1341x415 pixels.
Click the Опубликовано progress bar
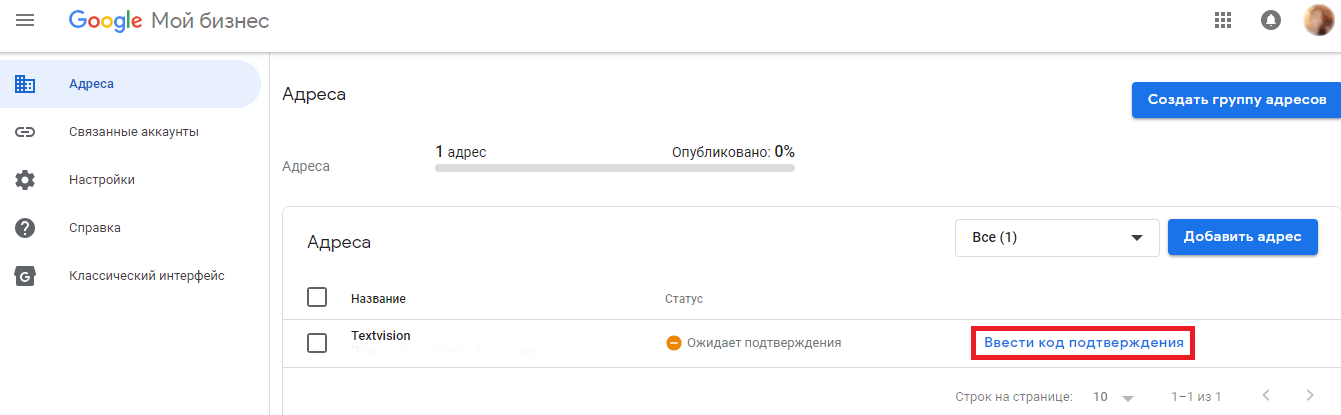pyautogui.click(x=614, y=168)
